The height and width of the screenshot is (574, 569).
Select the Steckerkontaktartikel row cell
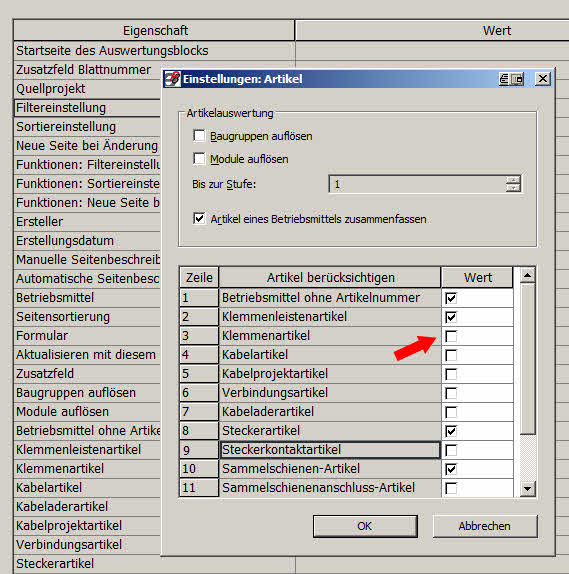[x=330, y=450]
